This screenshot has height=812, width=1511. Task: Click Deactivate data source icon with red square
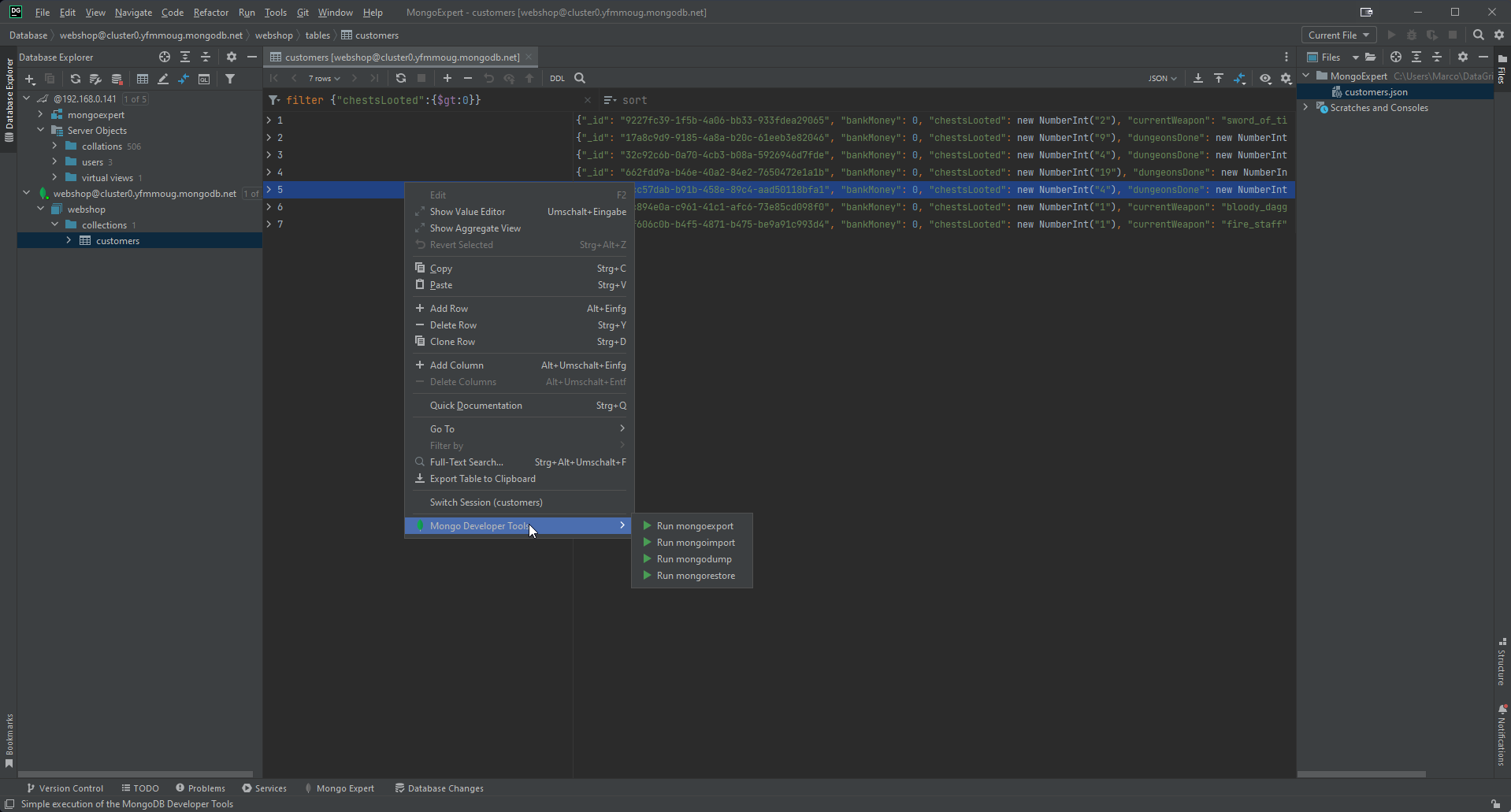(x=117, y=79)
